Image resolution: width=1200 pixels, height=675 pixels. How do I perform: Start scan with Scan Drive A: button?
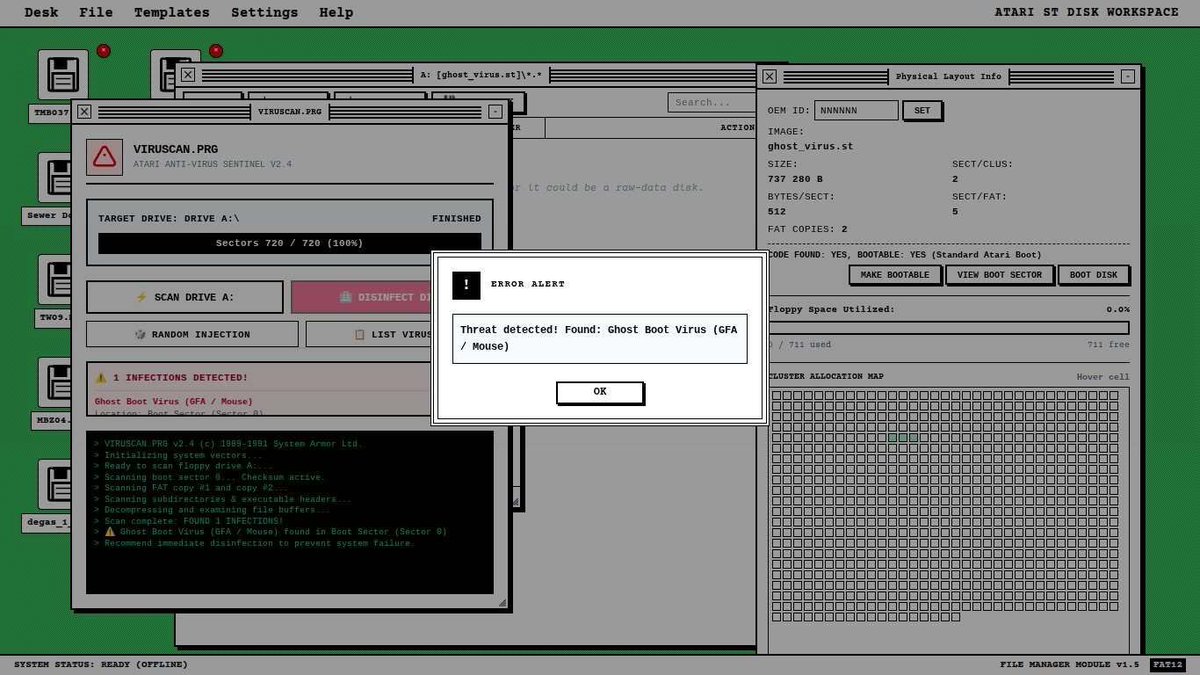(x=185, y=297)
